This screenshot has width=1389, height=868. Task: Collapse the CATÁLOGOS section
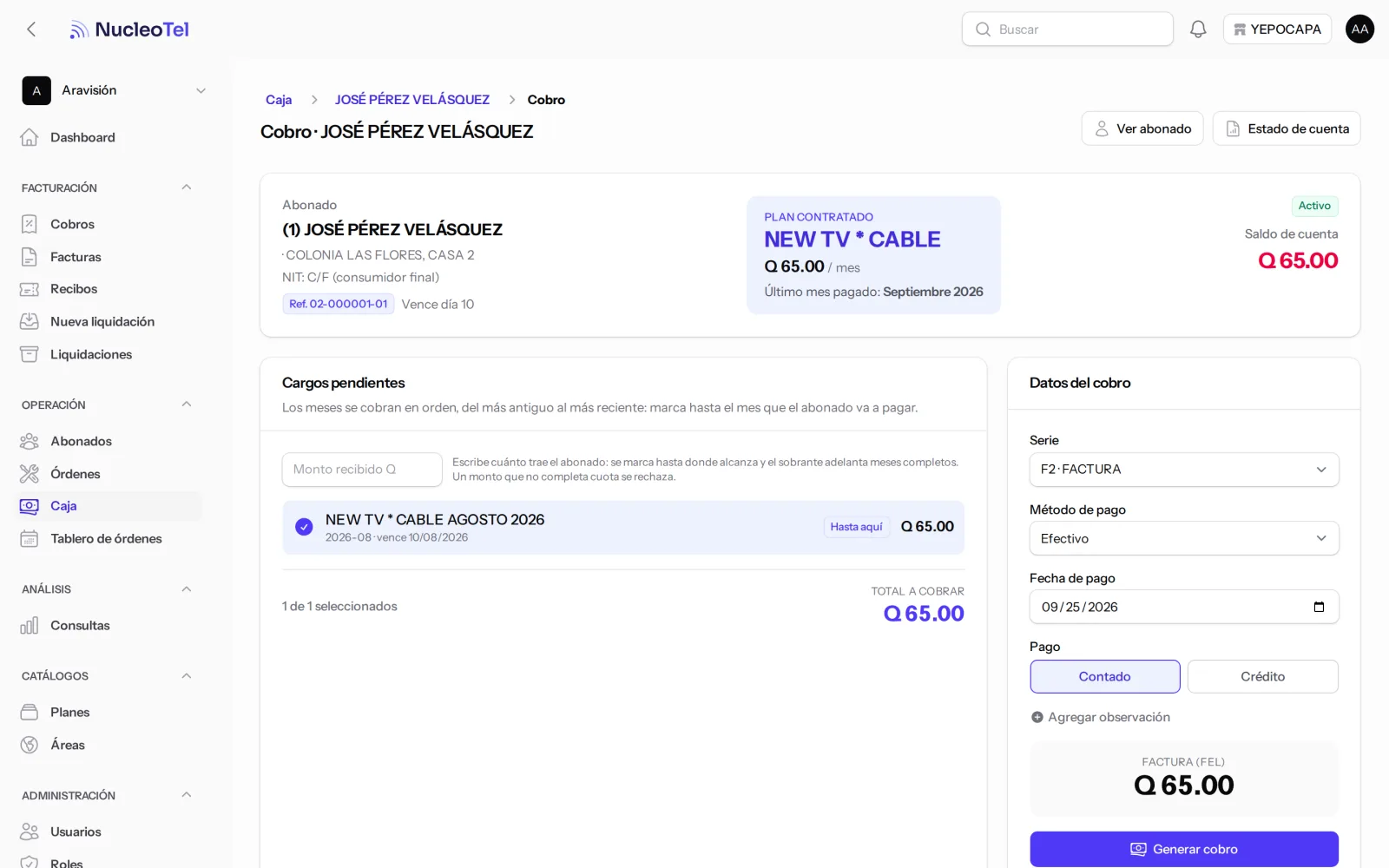pyautogui.click(x=186, y=676)
